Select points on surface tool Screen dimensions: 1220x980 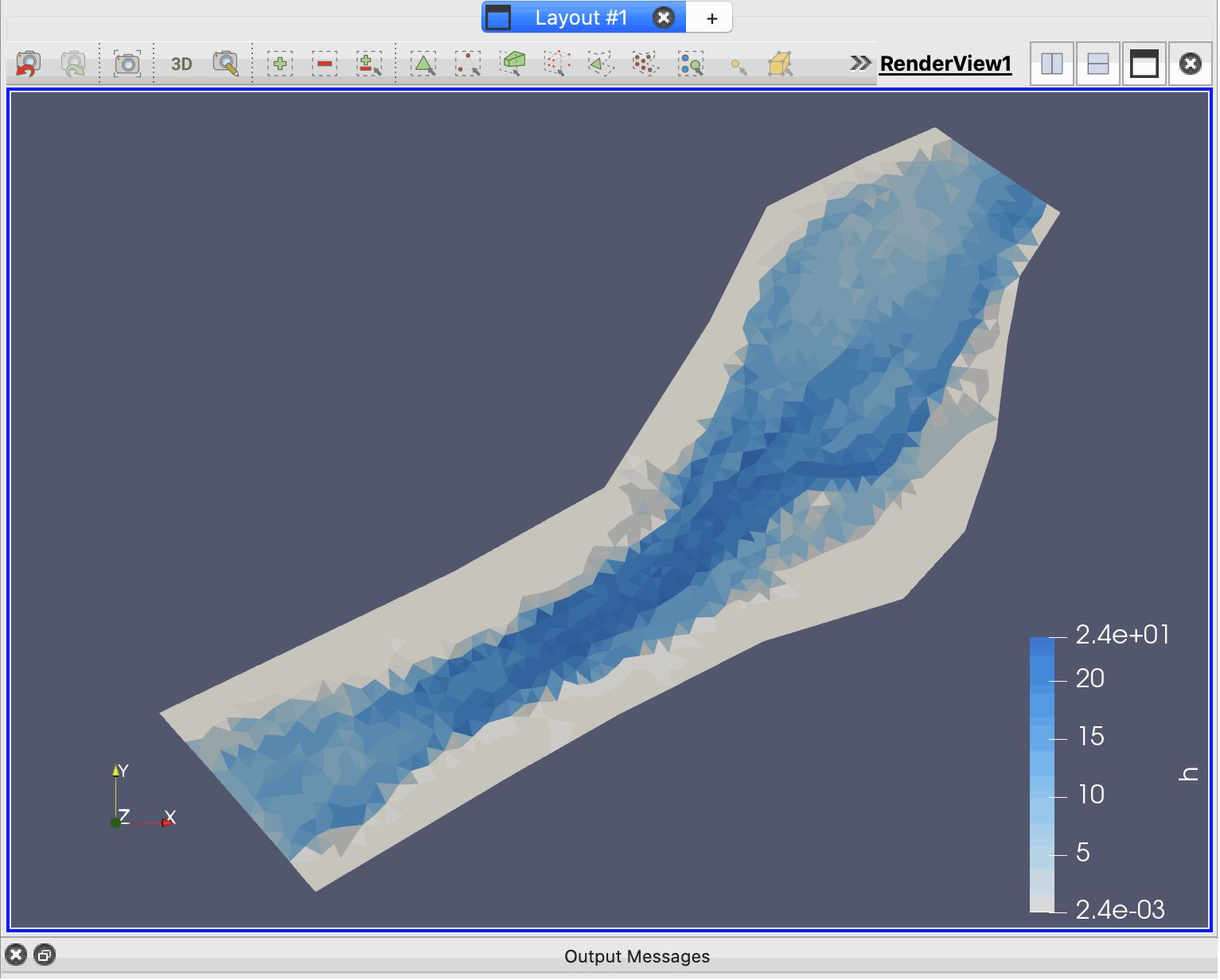coord(468,64)
